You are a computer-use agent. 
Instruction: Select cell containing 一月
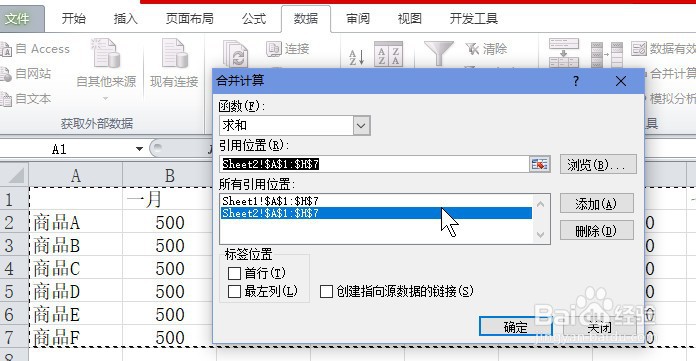point(168,199)
